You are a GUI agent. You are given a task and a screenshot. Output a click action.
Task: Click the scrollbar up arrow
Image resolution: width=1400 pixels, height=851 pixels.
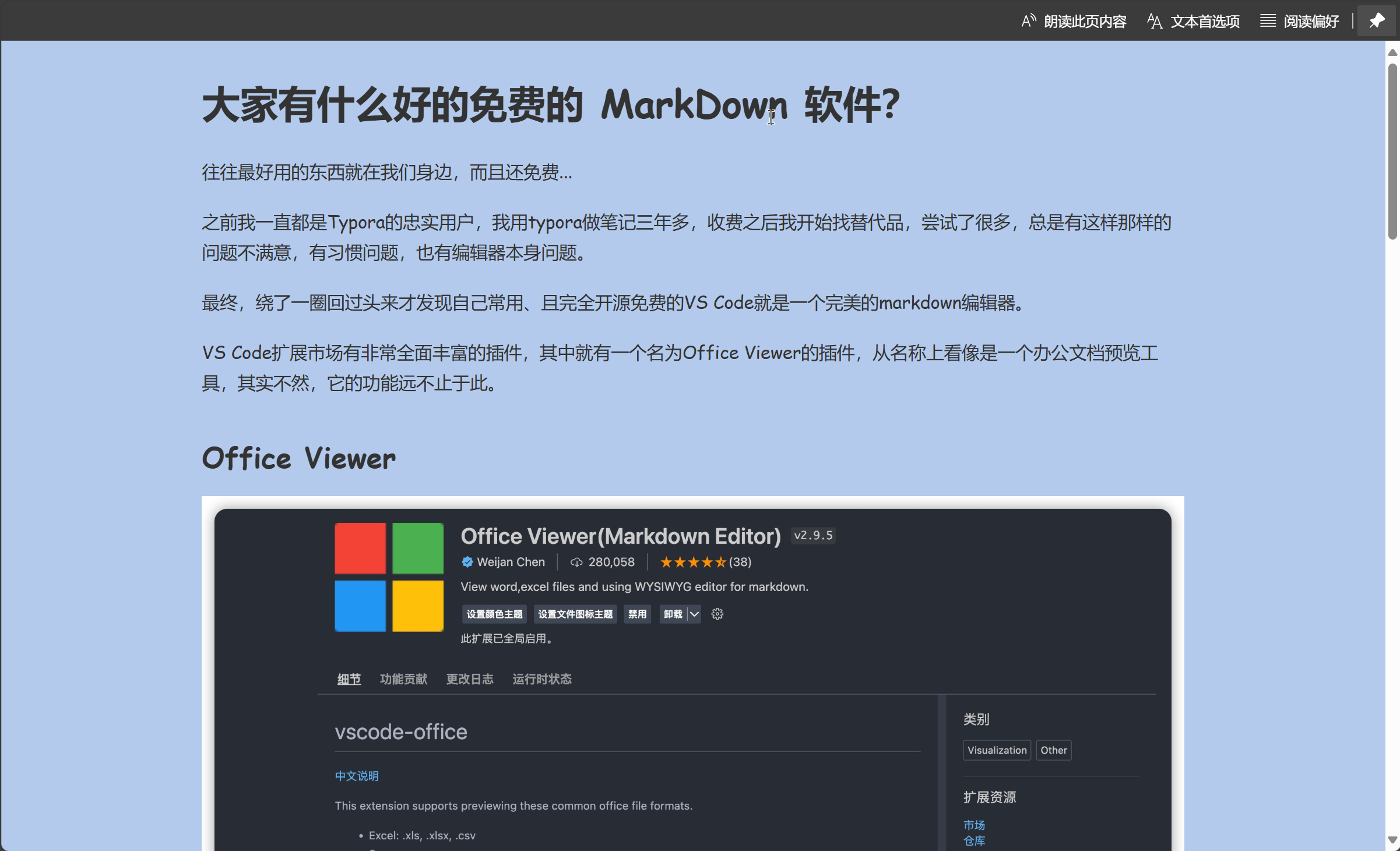pos(1392,52)
